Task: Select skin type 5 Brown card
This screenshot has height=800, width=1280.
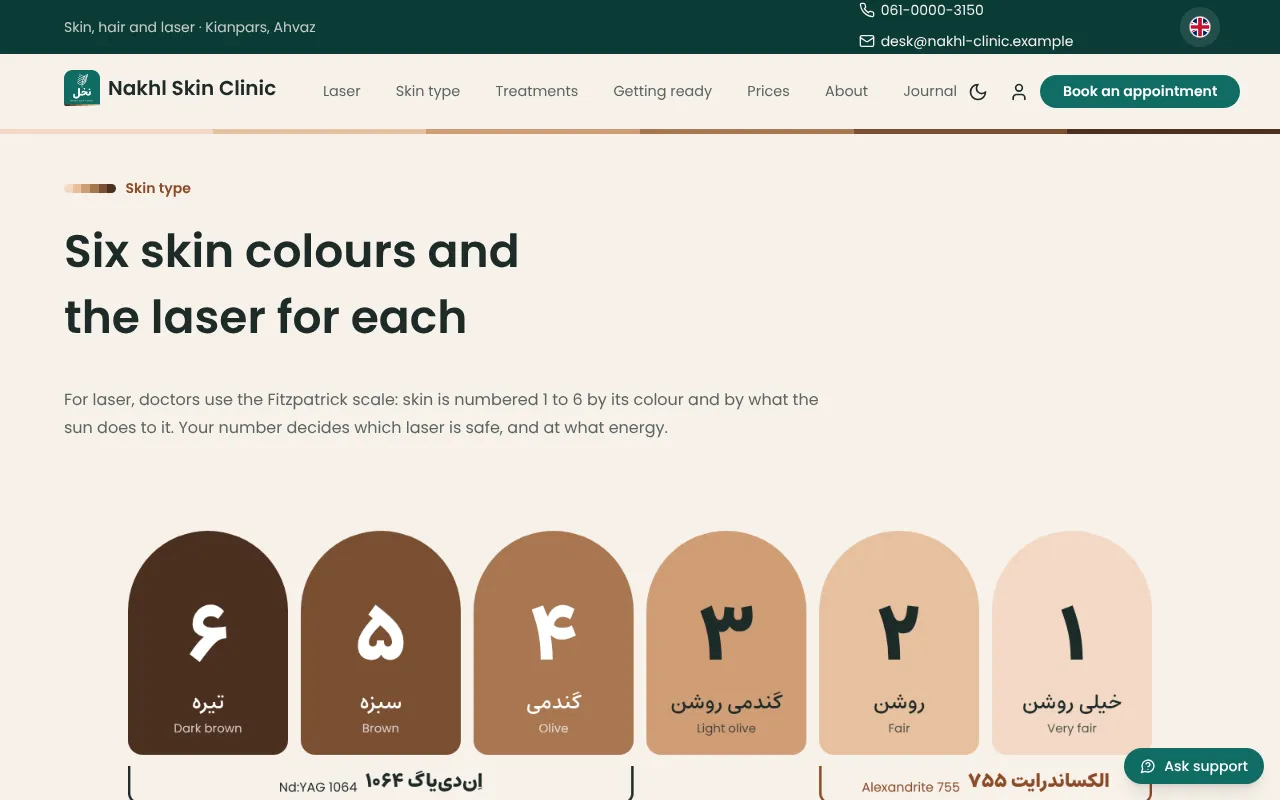Action: 381,643
